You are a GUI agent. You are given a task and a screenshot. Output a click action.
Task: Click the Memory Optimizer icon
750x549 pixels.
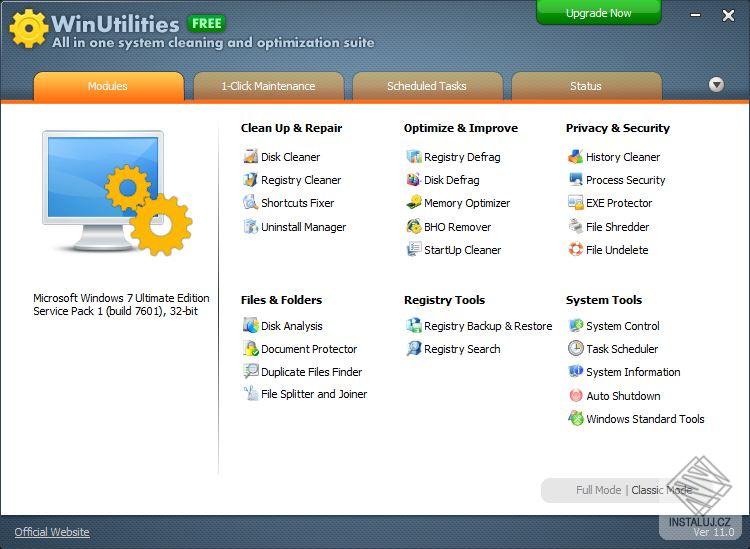pyautogui.click(x=414, y=203)
